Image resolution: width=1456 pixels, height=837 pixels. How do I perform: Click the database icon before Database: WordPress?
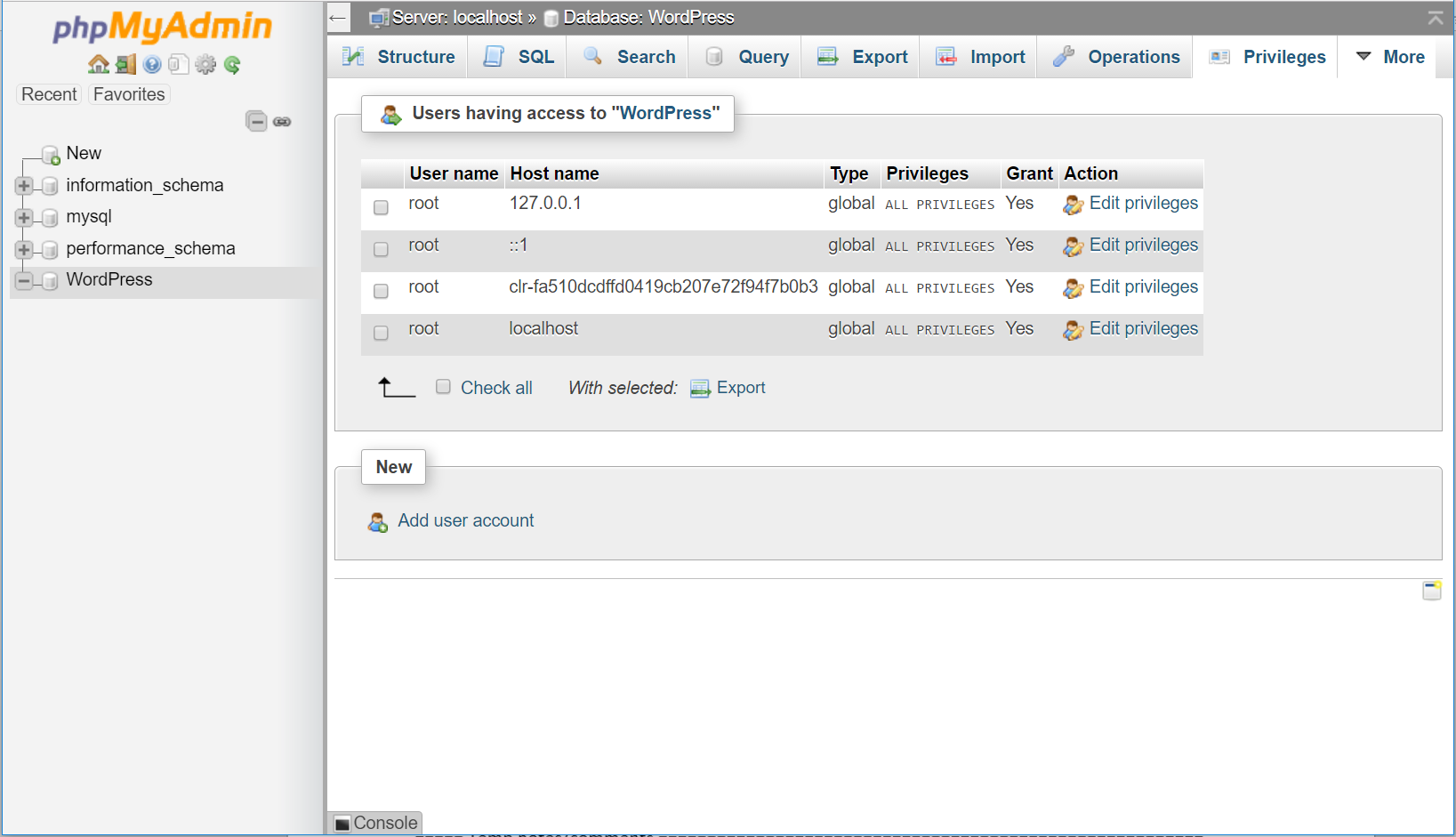tap(551, 19)
